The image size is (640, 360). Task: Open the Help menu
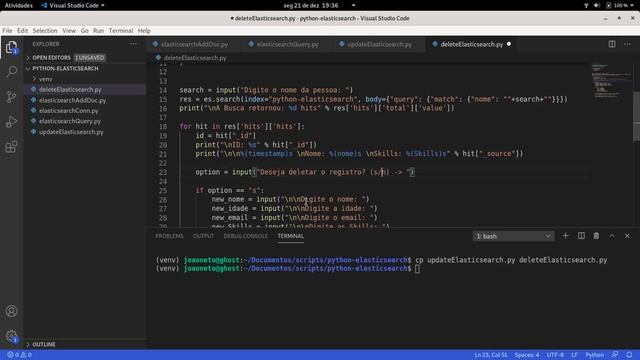click(x=144, y=31)
